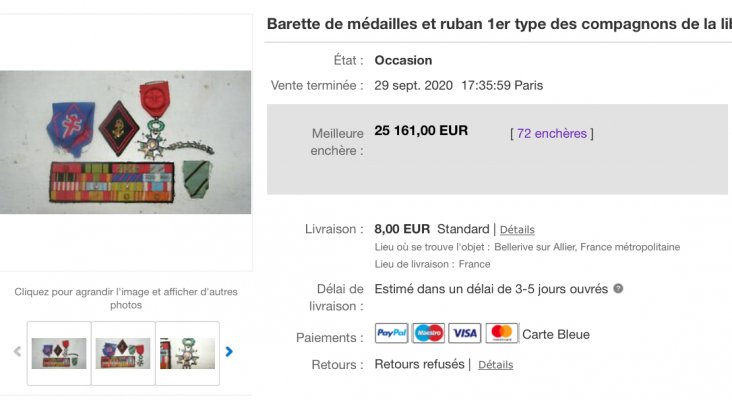Show next thumbnails with blue right arrow
This screenshot has height=400, width=732.
tap(229, 351)
